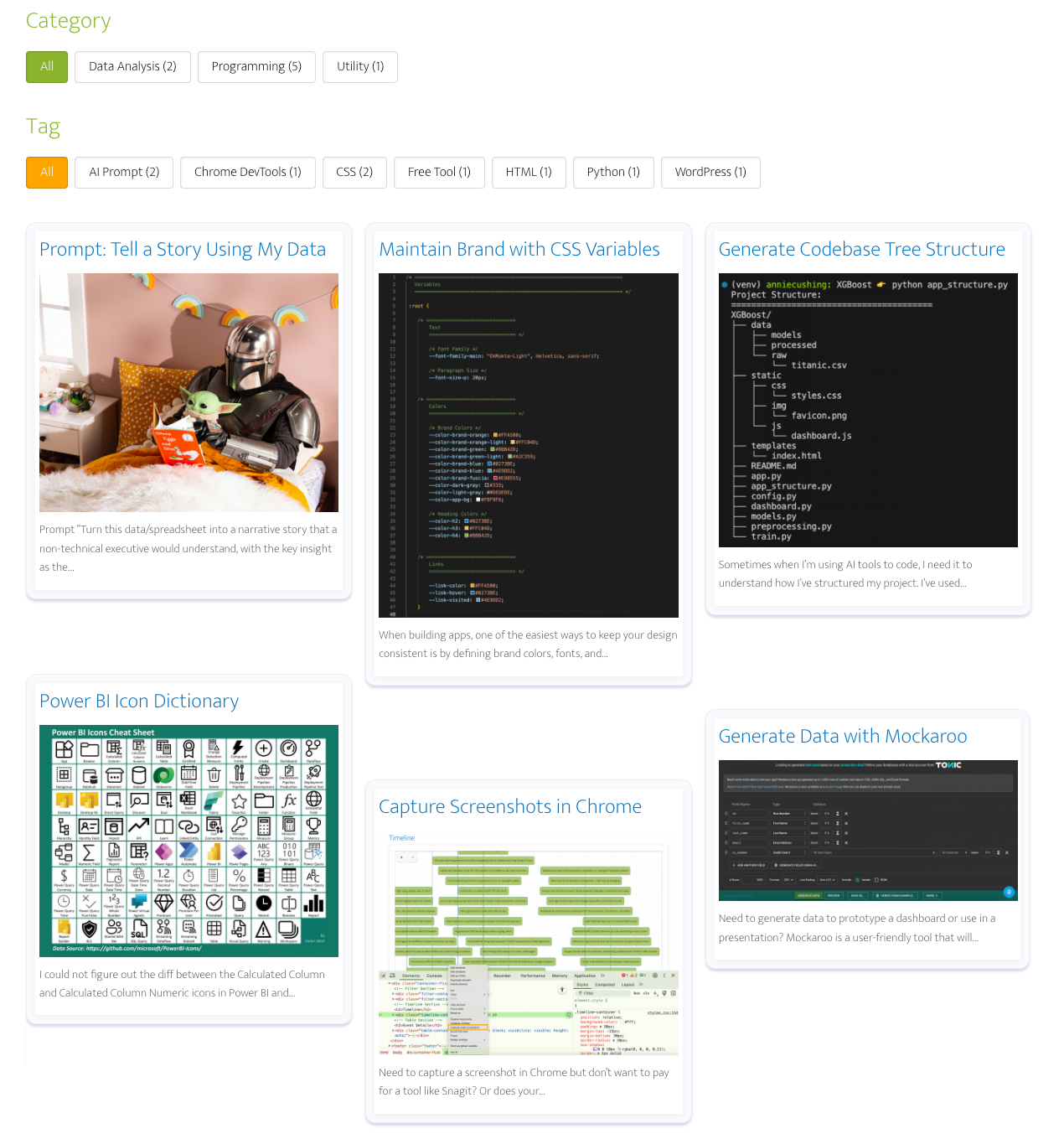
Task: Open the Power BI Icon Dictionary post
Action: (x=139, y=702)
